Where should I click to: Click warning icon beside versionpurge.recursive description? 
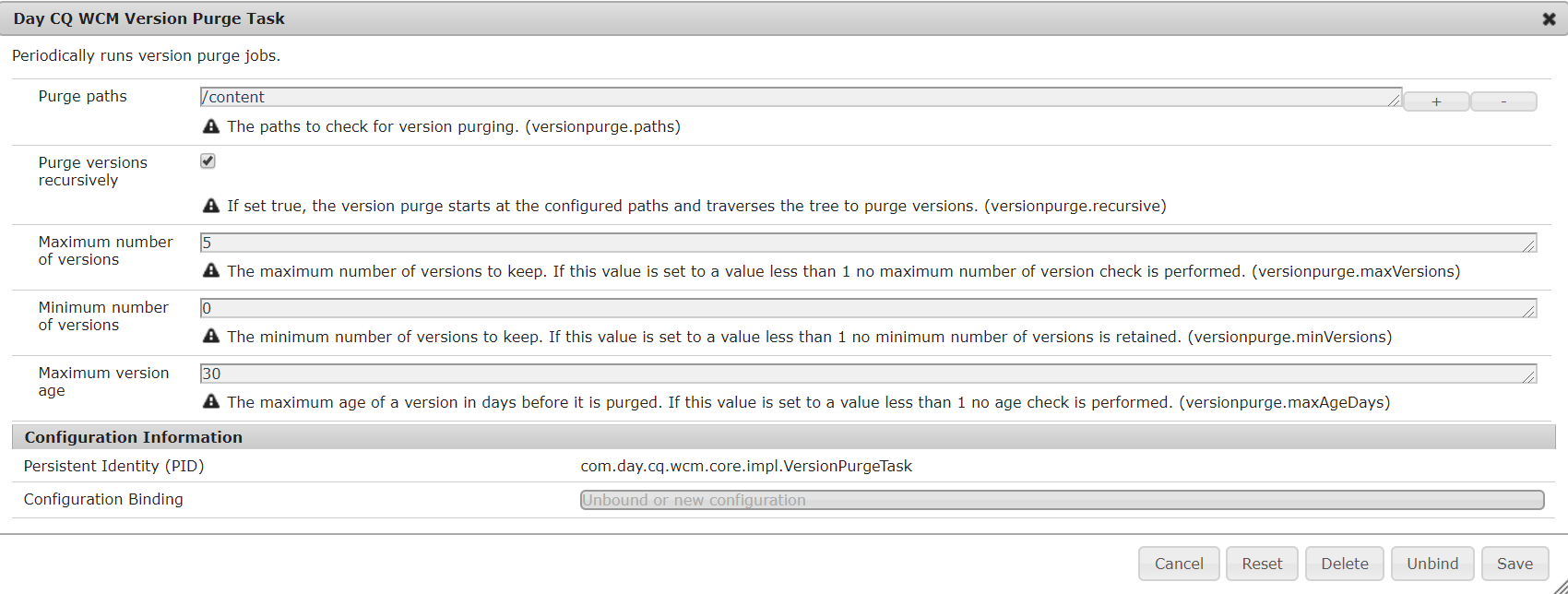(211, 206)
